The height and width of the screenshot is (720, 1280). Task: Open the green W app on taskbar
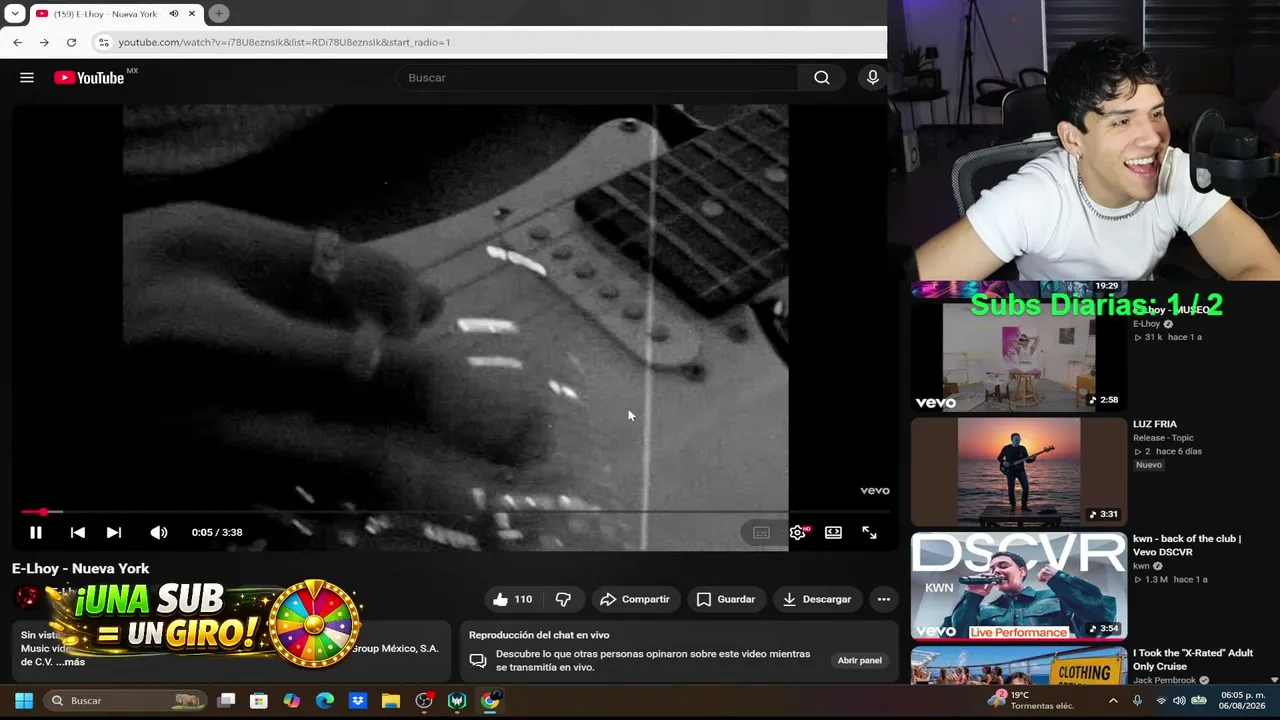coord(457,701)
